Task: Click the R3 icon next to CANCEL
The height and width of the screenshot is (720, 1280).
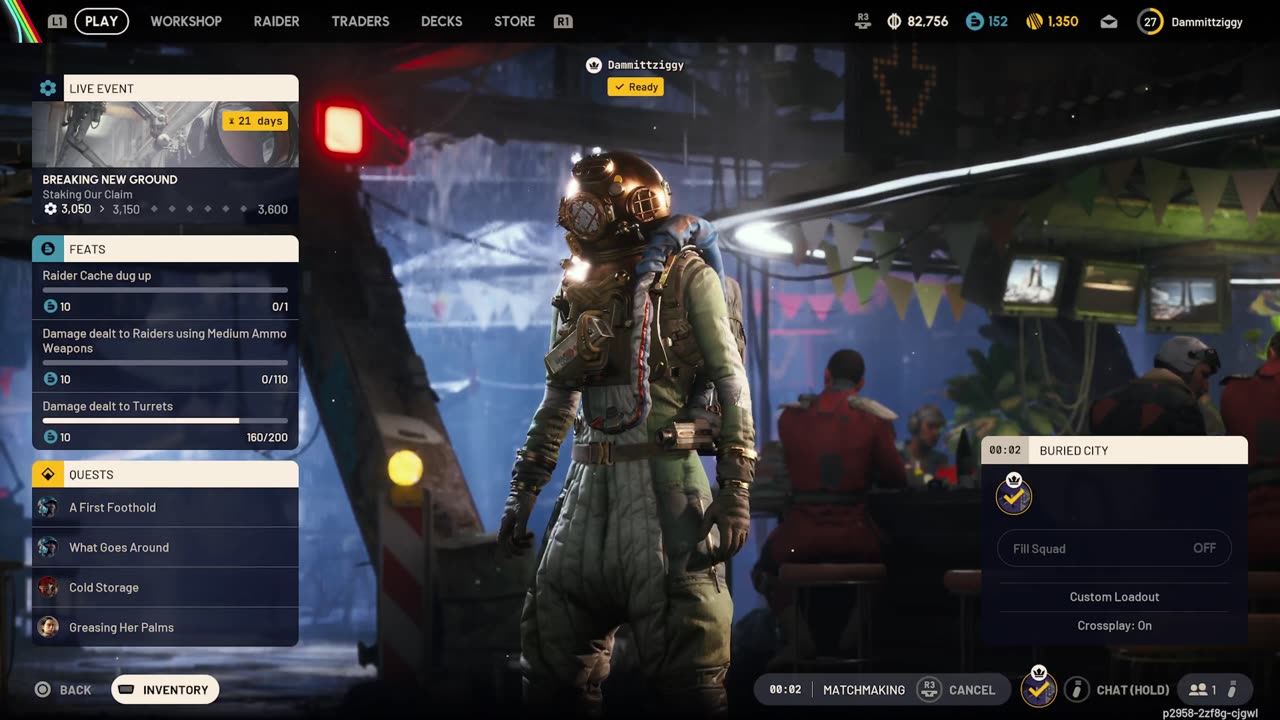Action: click(x=929, y=690)
